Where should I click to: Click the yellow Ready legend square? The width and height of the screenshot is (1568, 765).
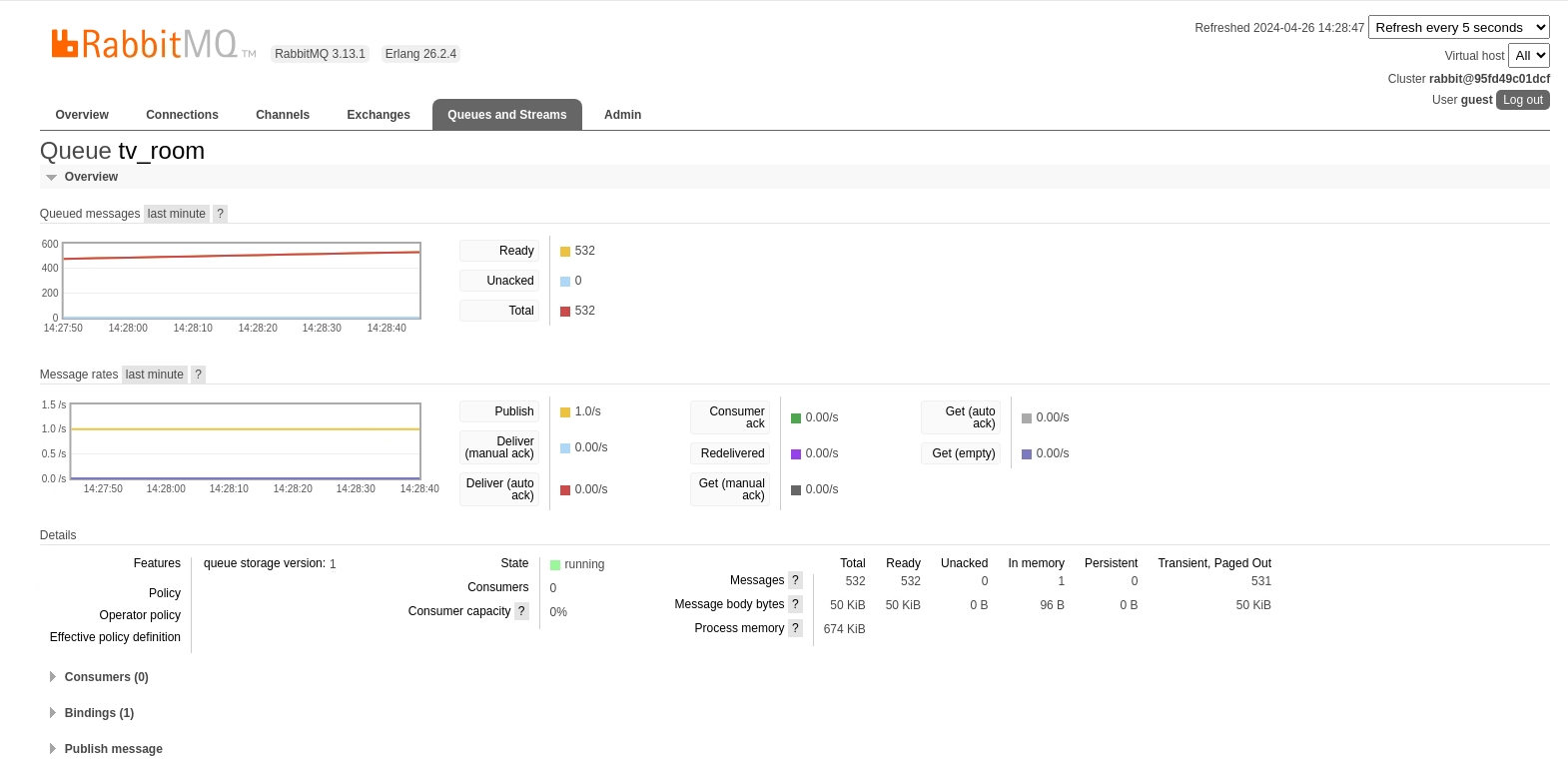[x=565, y=252]
